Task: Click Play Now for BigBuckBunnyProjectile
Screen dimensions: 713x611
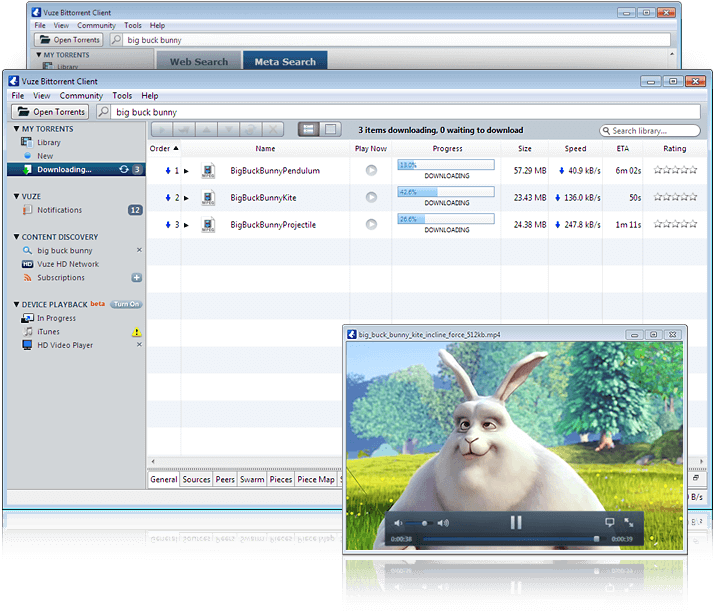Action: click(372, 224)
